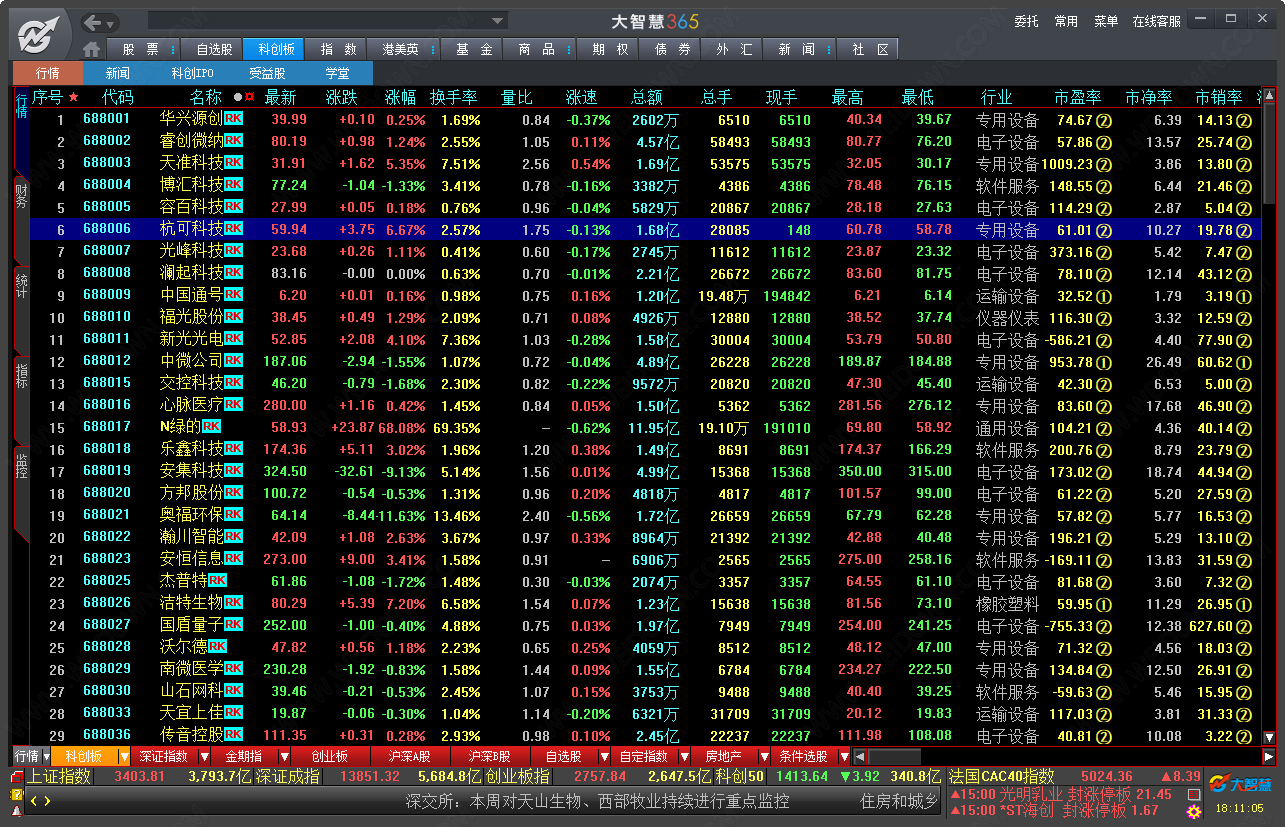Select the 沪深B股 bottom tab
This screenshot has width=1285, height=827.
pyautogui.click(x=490, y=757)
